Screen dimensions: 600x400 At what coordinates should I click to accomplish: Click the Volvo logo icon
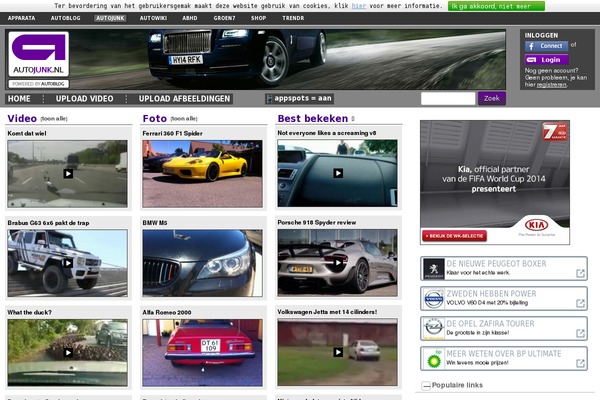point(434,299)
